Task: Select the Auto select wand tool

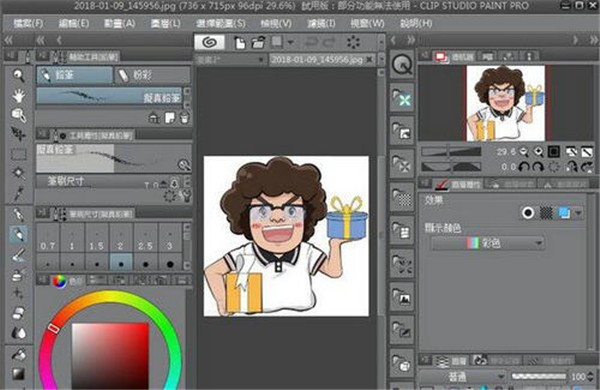Action: (18, 173)
